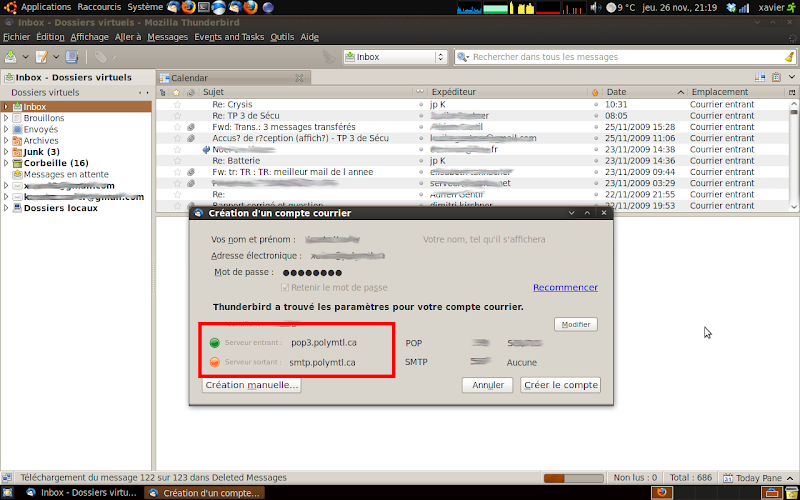This screenshot has height=500, width=800.
Task: Click the grayed Tag message icon
Action: (101, 57)
